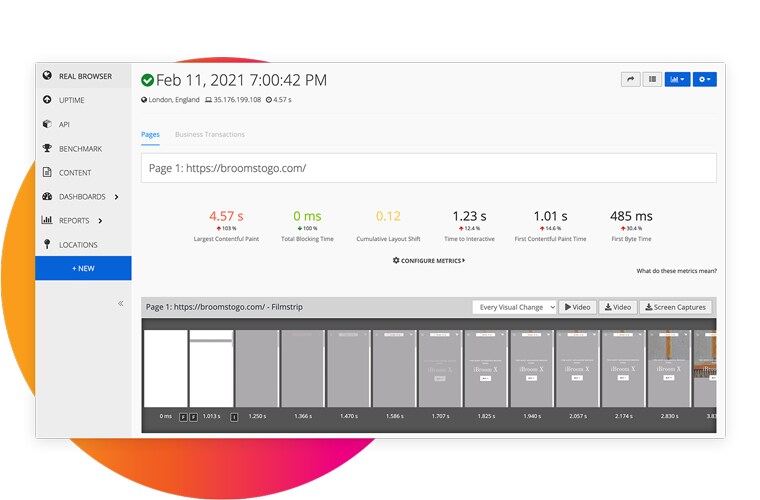The image size is (760, 500).
Task: Click the 4.57 s Largest Contentful Paint value
Action: point(226,216)
